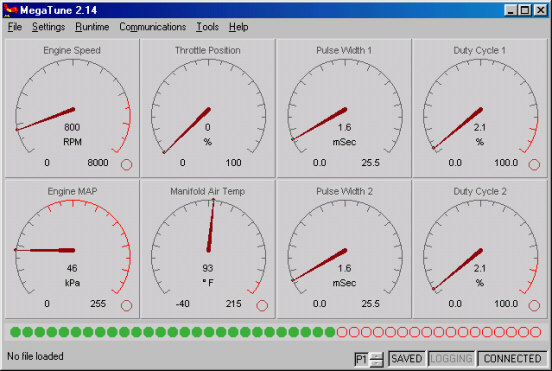Click the page stepper down arrow next to P1

377,363
